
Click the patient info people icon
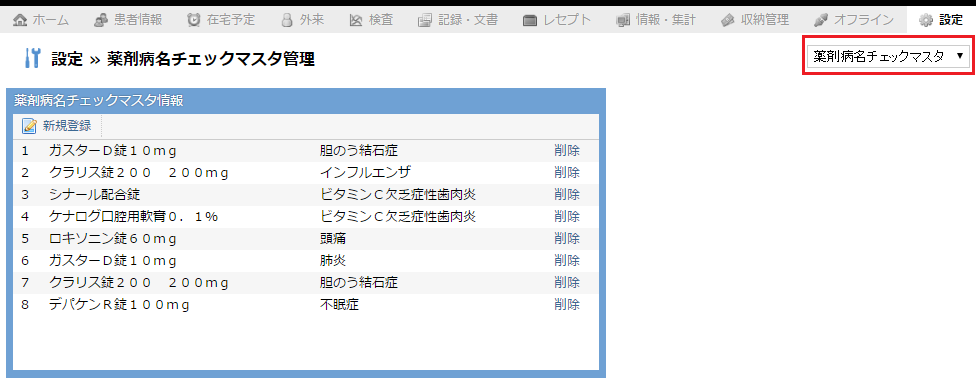101,20
